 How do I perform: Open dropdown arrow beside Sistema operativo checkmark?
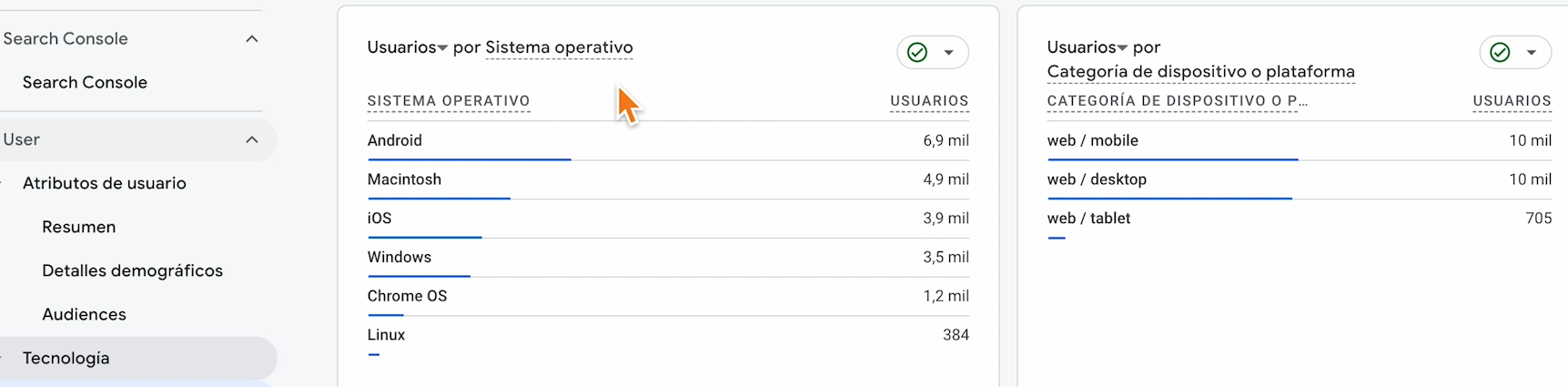click(949, 53)
